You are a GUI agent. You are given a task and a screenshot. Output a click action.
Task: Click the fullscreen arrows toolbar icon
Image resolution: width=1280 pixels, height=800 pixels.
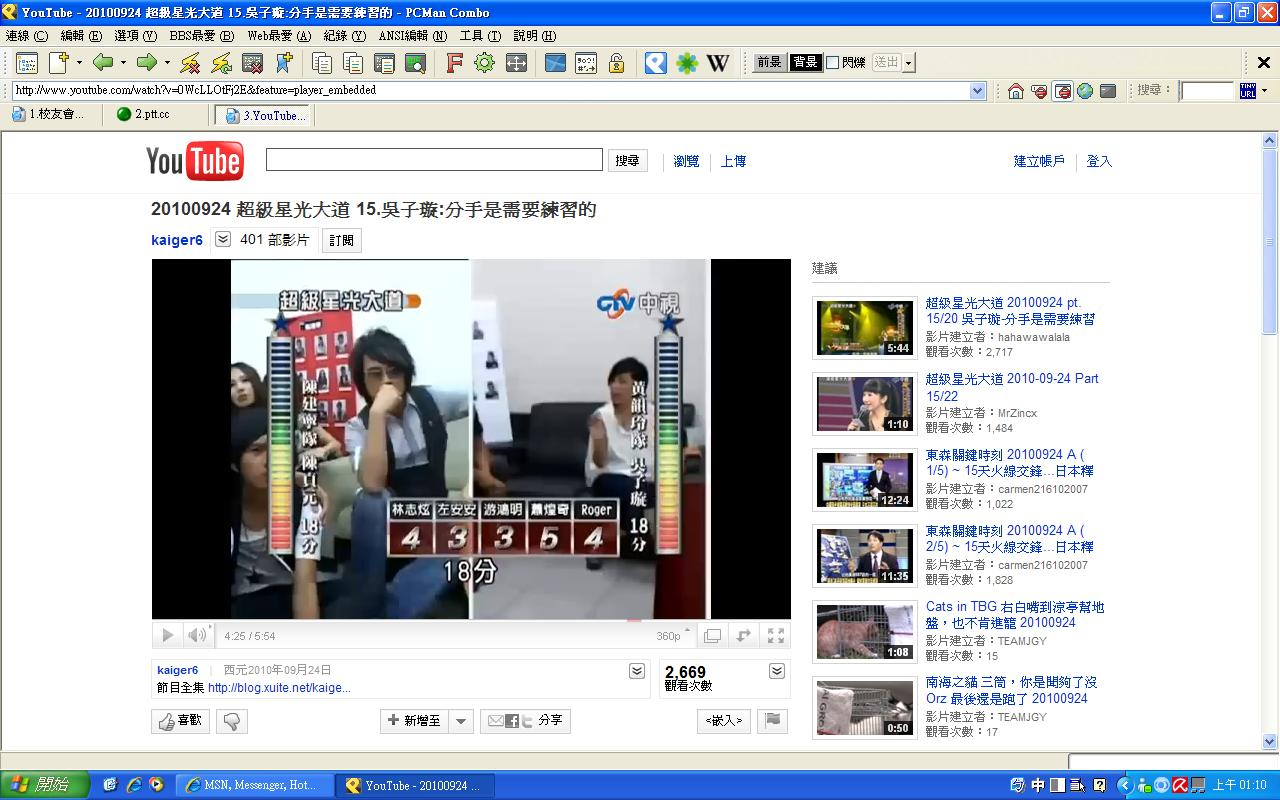point(516,63)
